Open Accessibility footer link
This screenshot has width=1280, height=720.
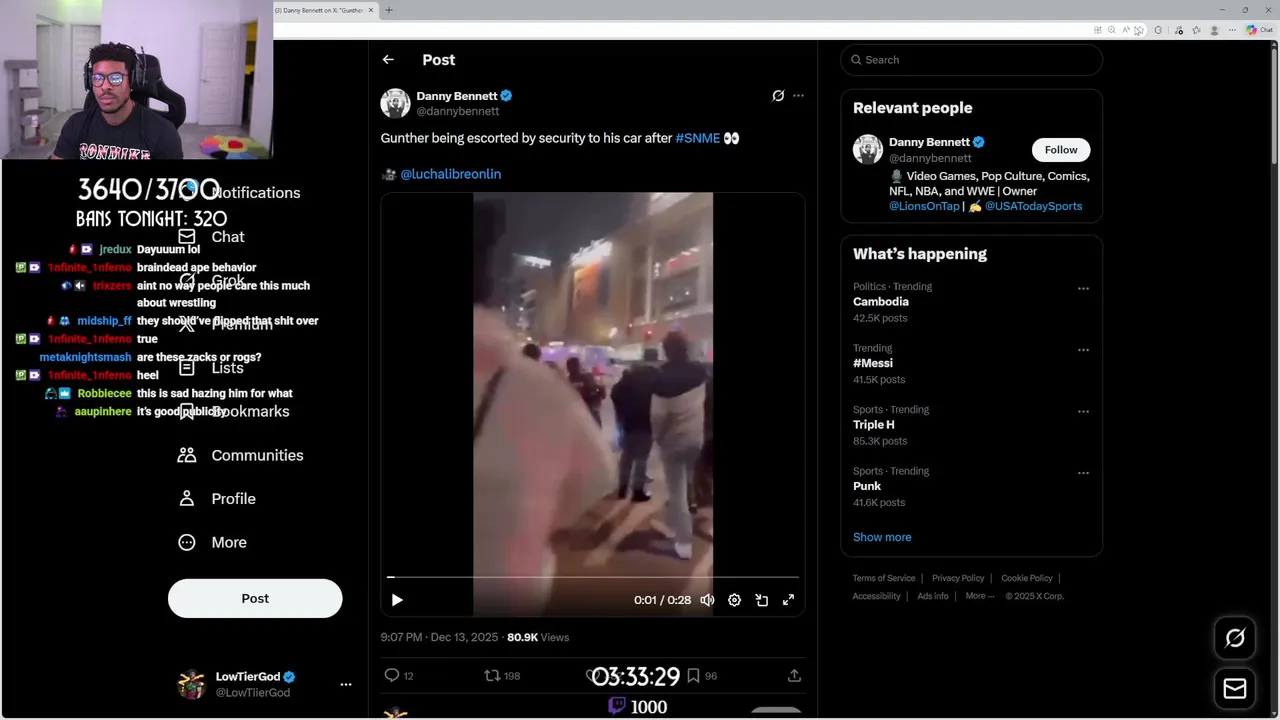pos(877,596)
